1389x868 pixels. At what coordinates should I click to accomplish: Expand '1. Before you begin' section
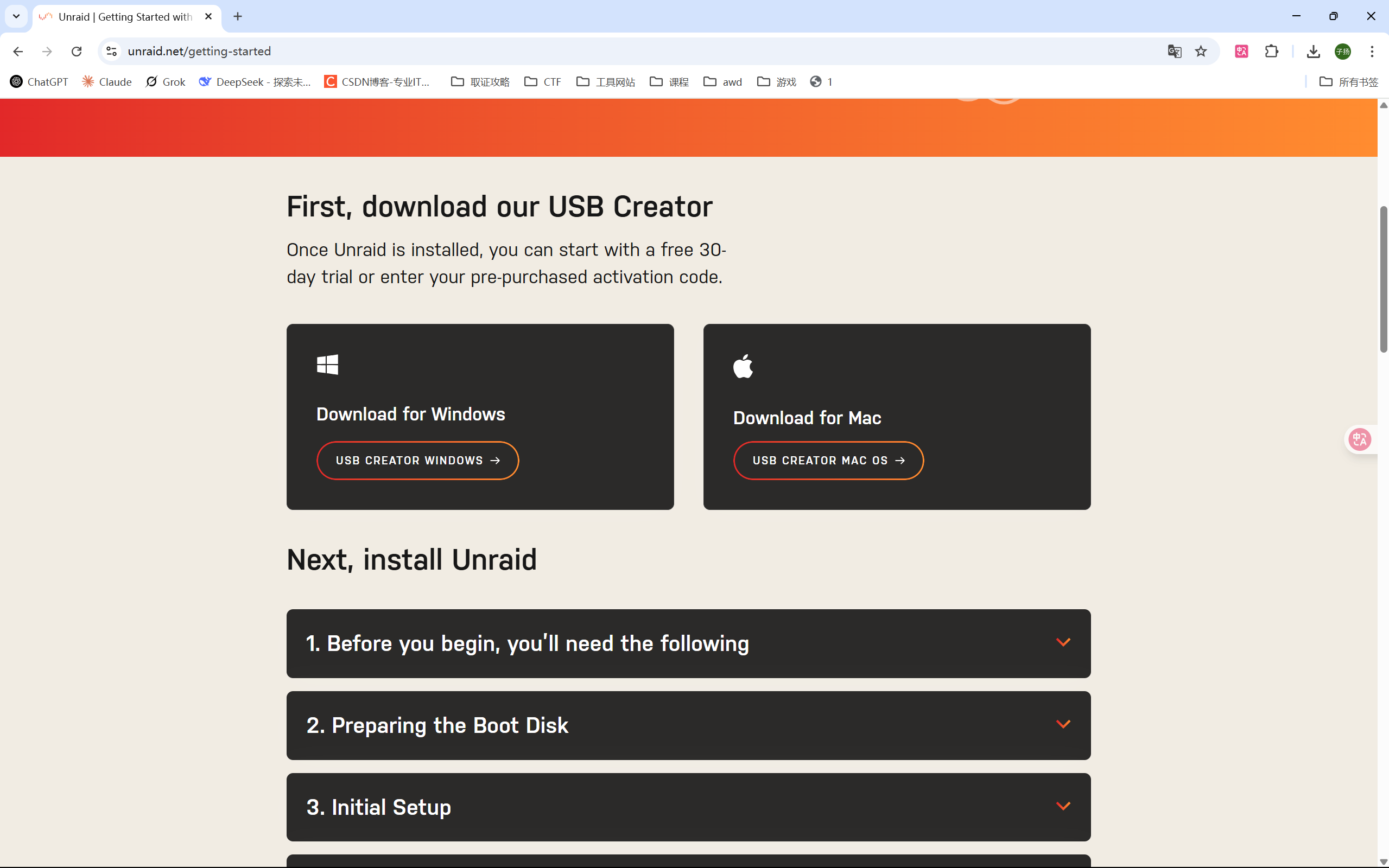[688, 643]
